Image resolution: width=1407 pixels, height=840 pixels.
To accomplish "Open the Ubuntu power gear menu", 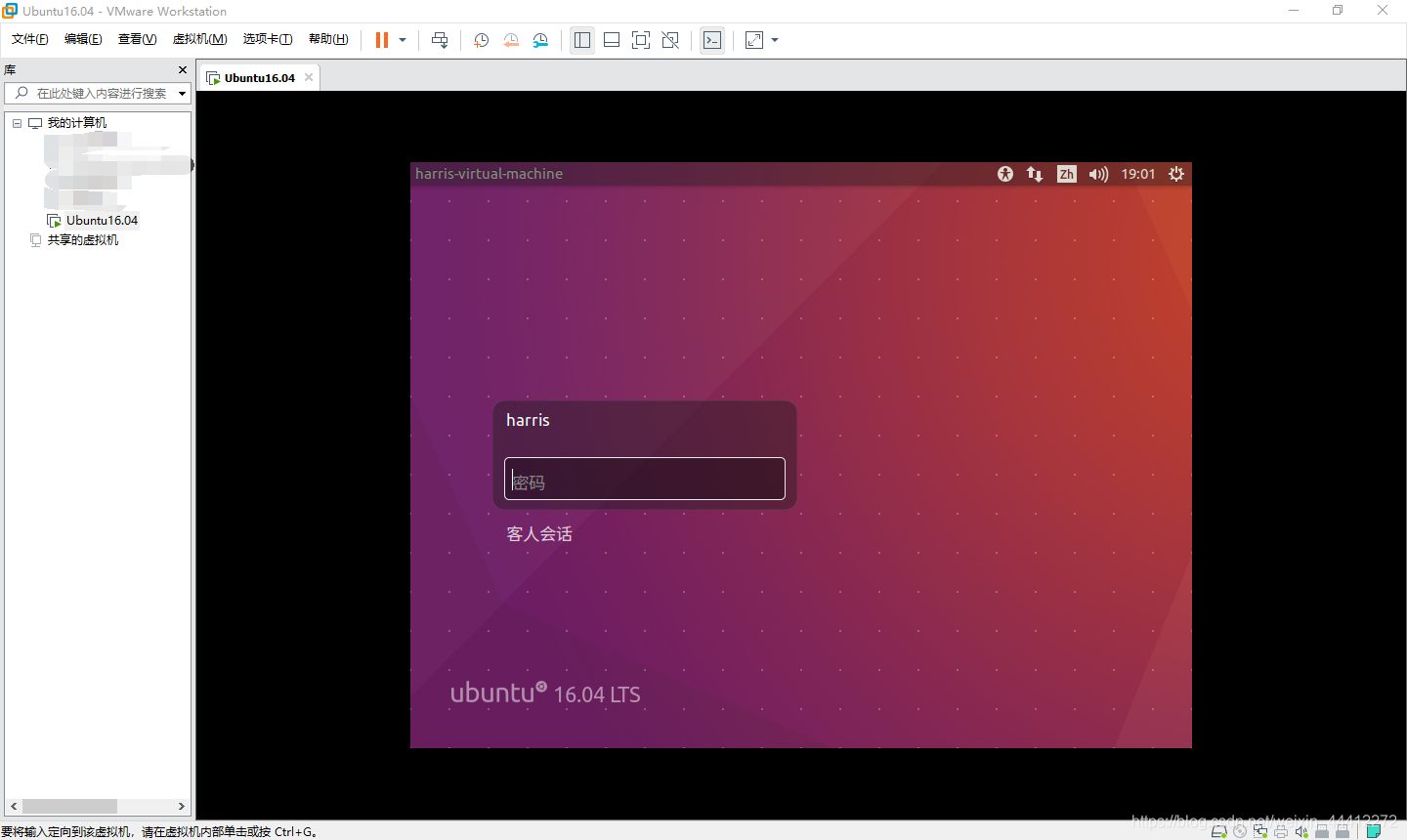I will (x=1176, y=174).
